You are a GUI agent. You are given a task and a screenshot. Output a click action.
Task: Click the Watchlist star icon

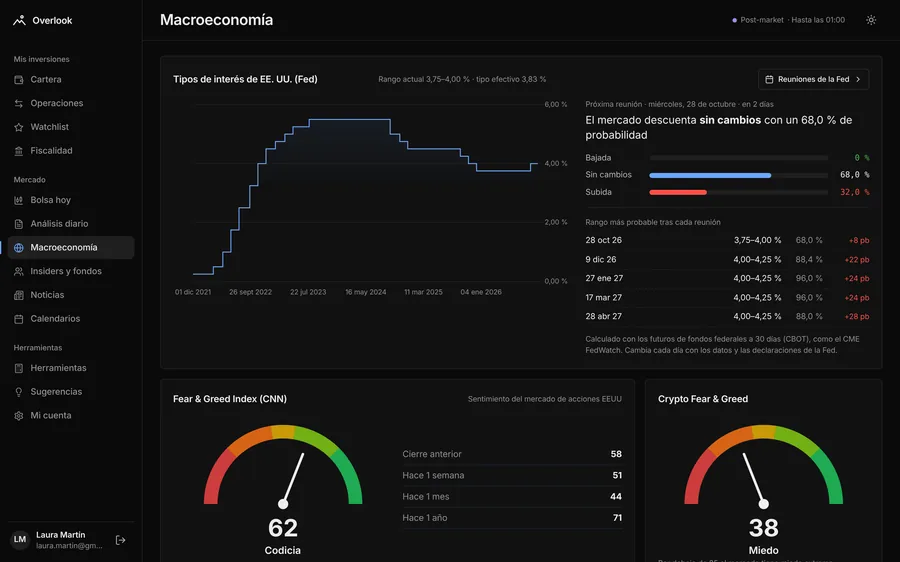19,127
